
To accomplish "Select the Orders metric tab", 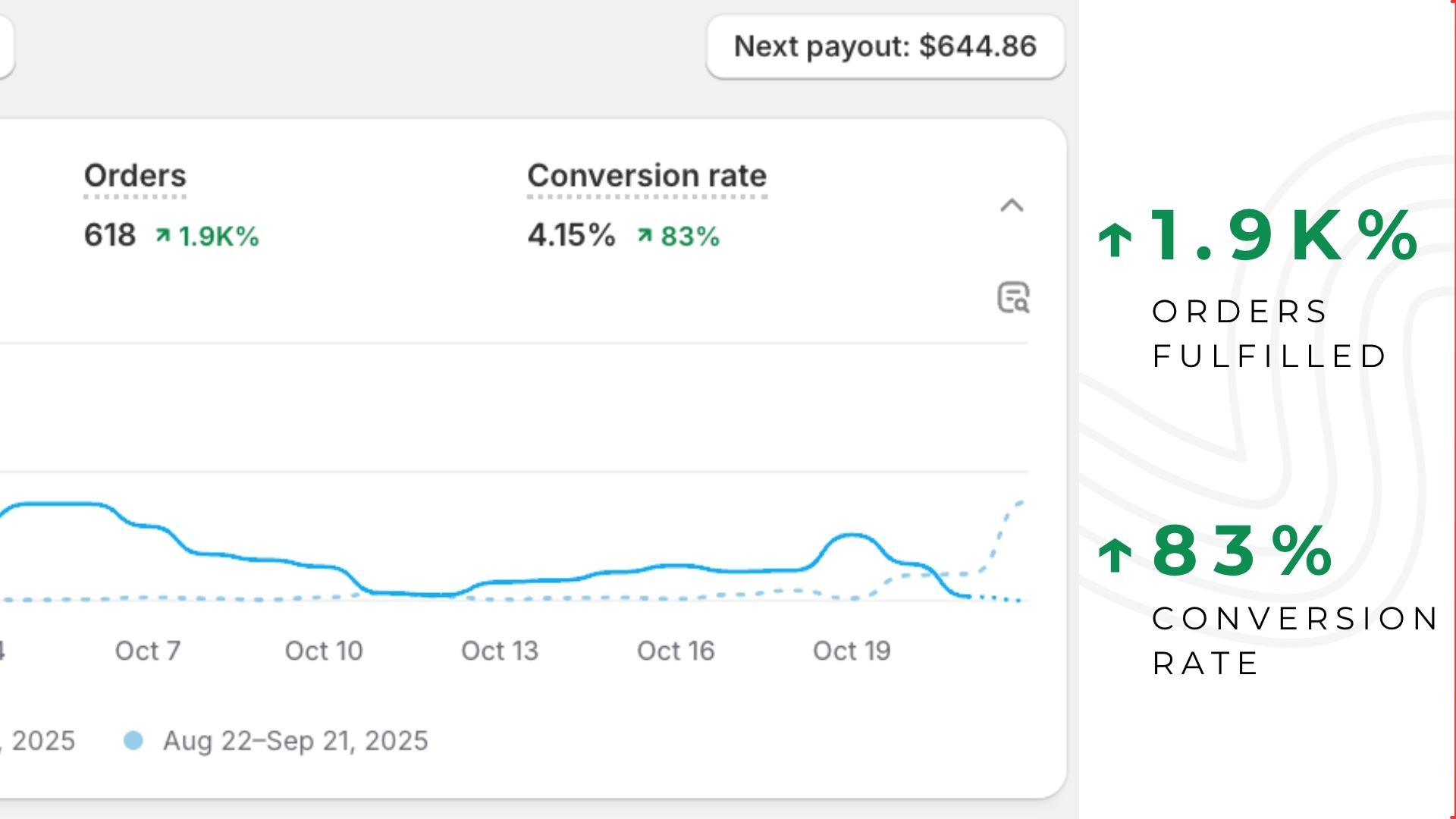I will pyautogui.click(x=135, y=176).
